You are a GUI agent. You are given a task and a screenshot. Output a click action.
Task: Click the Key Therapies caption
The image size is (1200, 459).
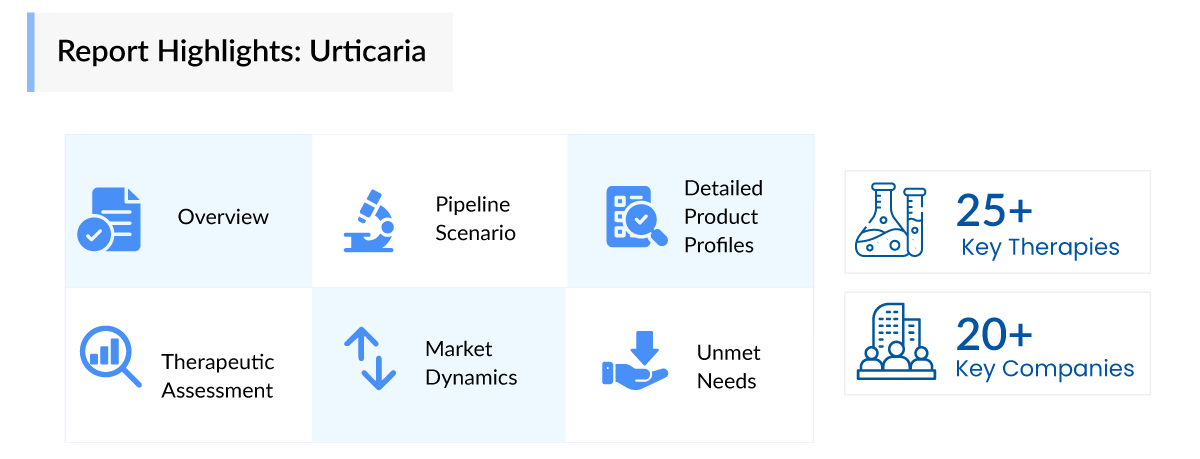(1040, 247)
